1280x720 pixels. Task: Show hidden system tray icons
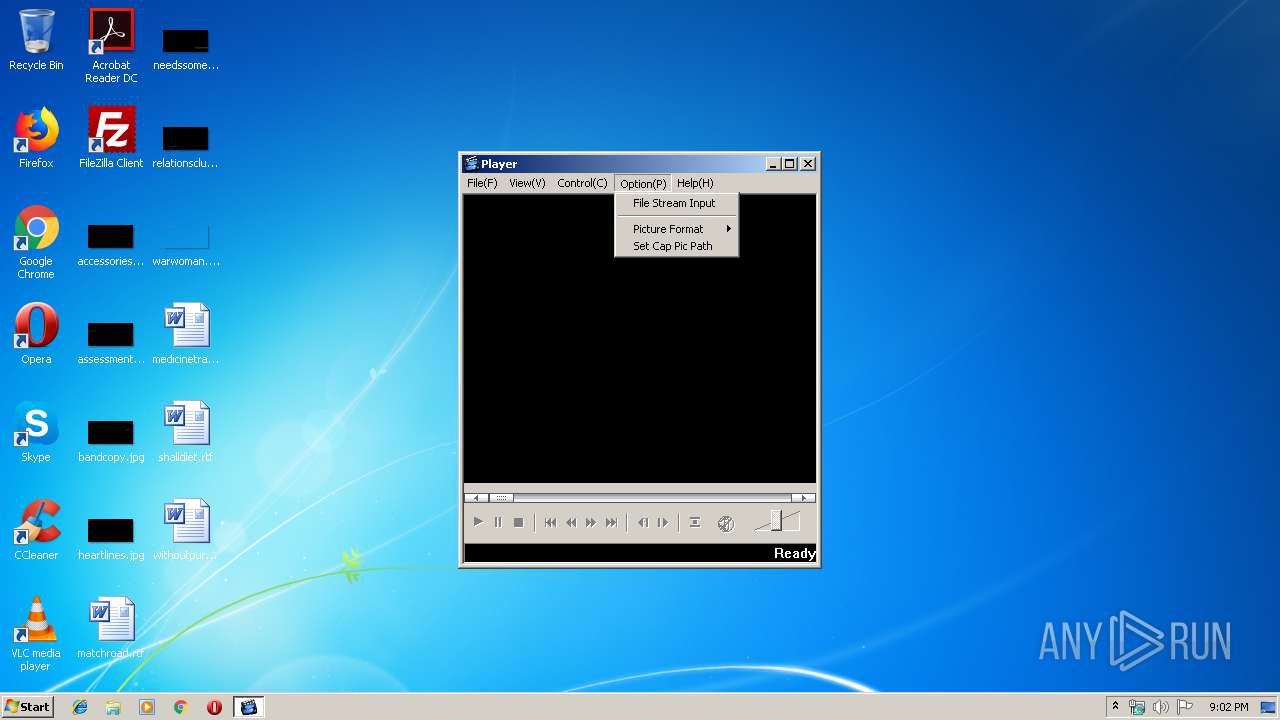pos(1115,706)
